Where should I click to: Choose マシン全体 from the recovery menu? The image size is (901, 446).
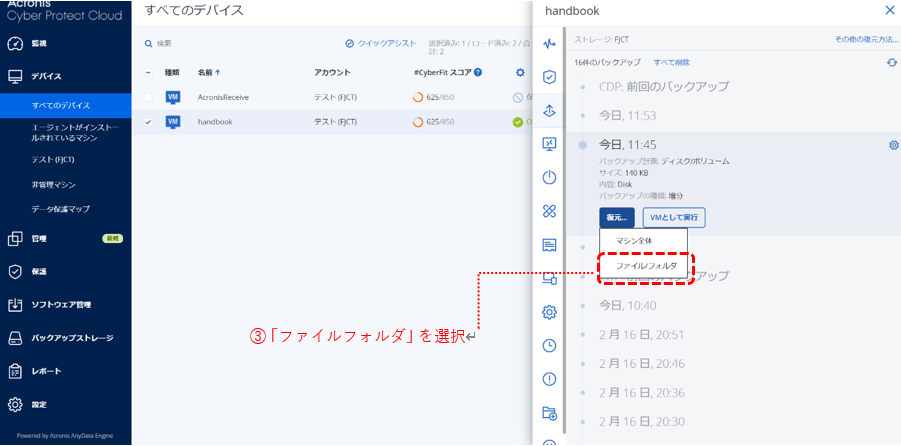pos(633,241)
